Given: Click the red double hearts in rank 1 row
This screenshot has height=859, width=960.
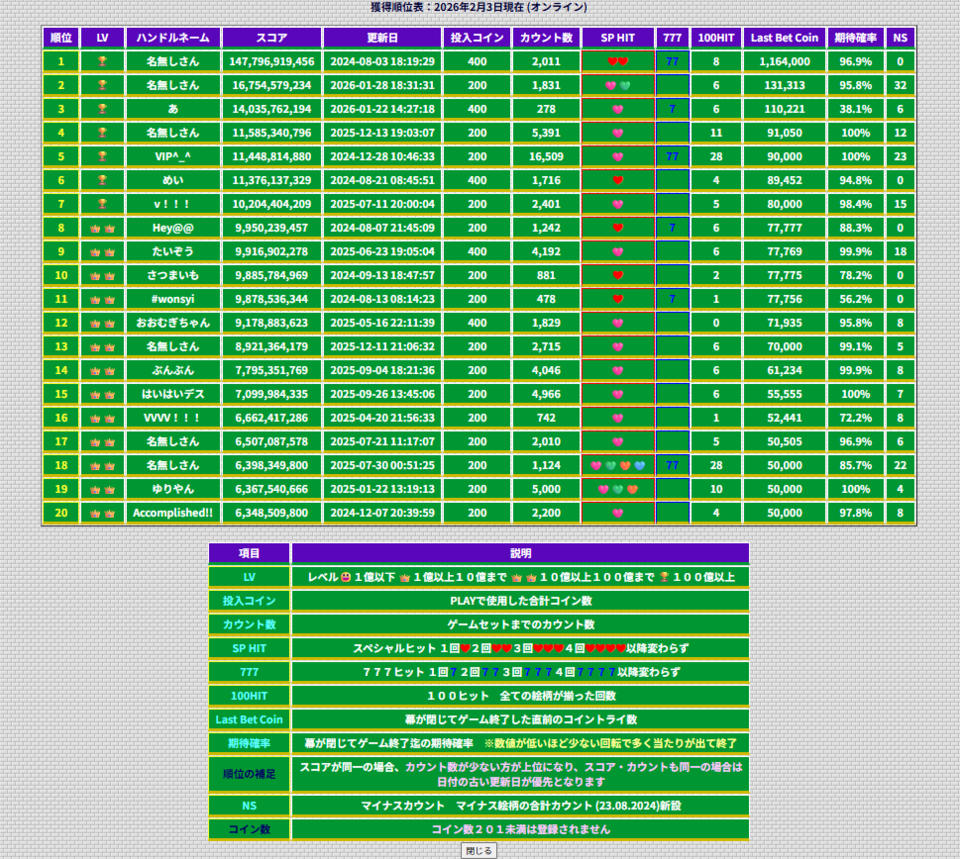Looking at the screenshot, I should point(617,61).
